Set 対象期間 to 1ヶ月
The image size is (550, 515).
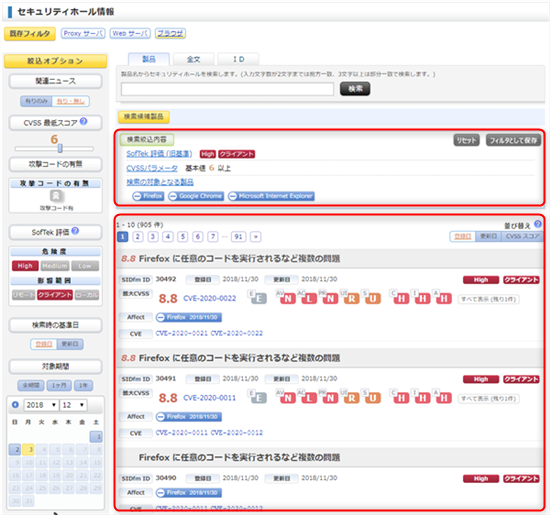59,385
